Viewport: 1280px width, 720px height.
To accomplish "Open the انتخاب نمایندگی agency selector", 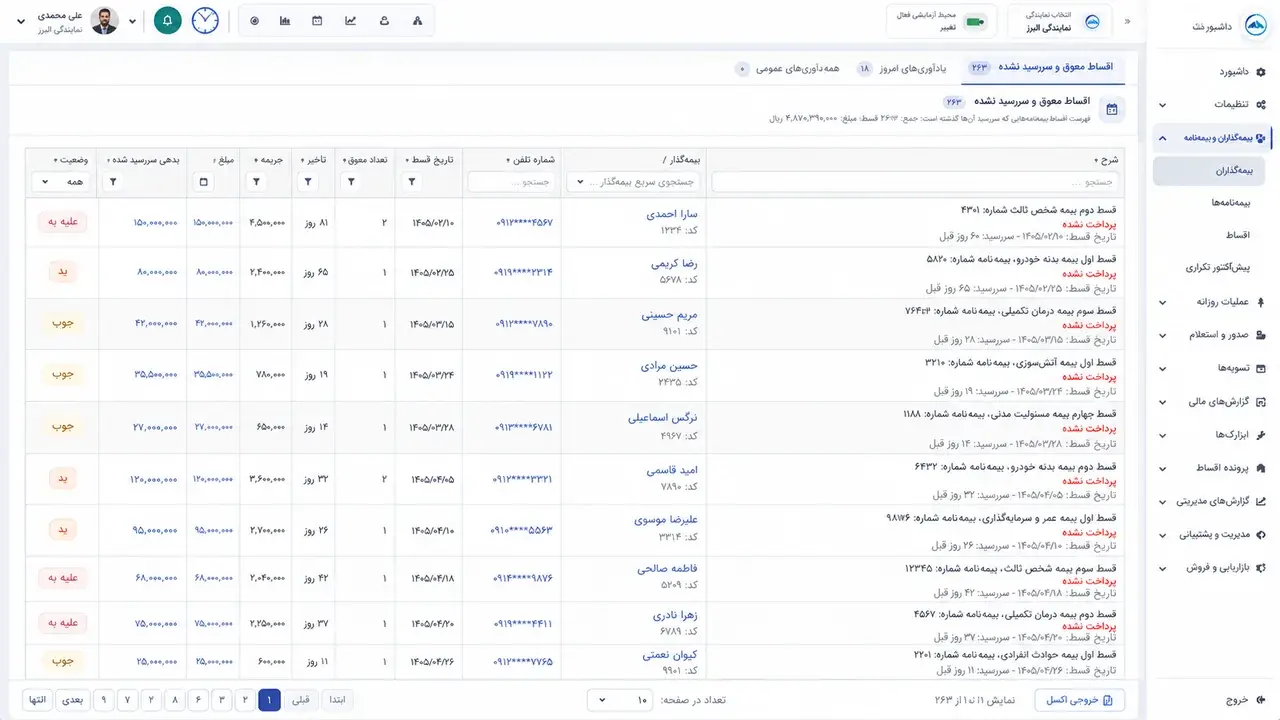I will click(x=1059, y=21).
